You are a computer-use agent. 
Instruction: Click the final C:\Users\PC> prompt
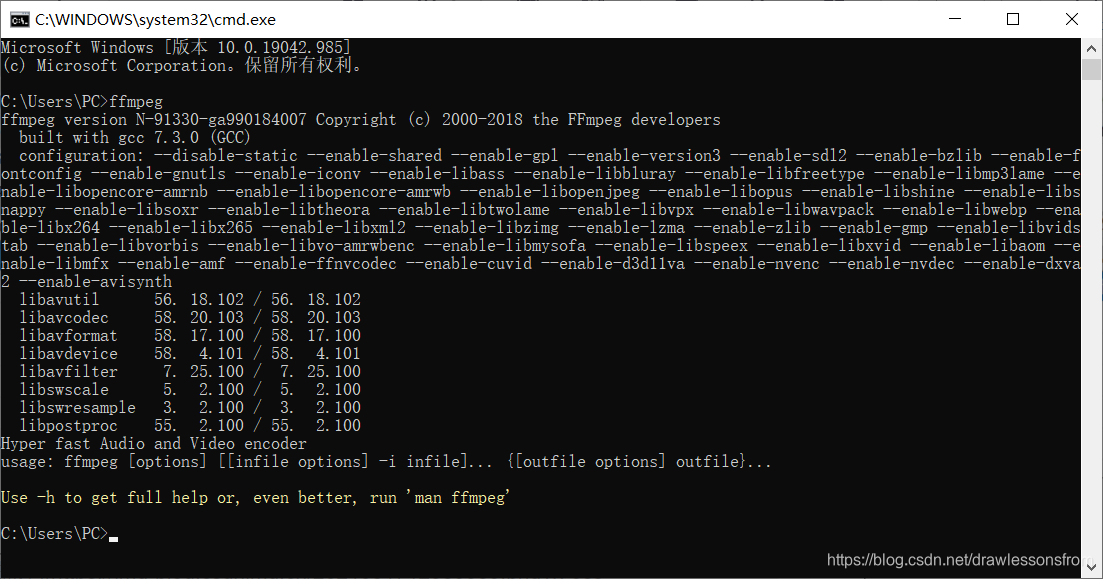55,534
